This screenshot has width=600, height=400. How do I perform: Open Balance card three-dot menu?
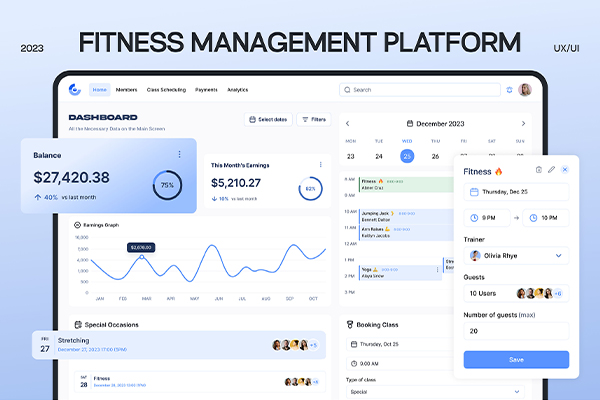[x=180, y=154]
